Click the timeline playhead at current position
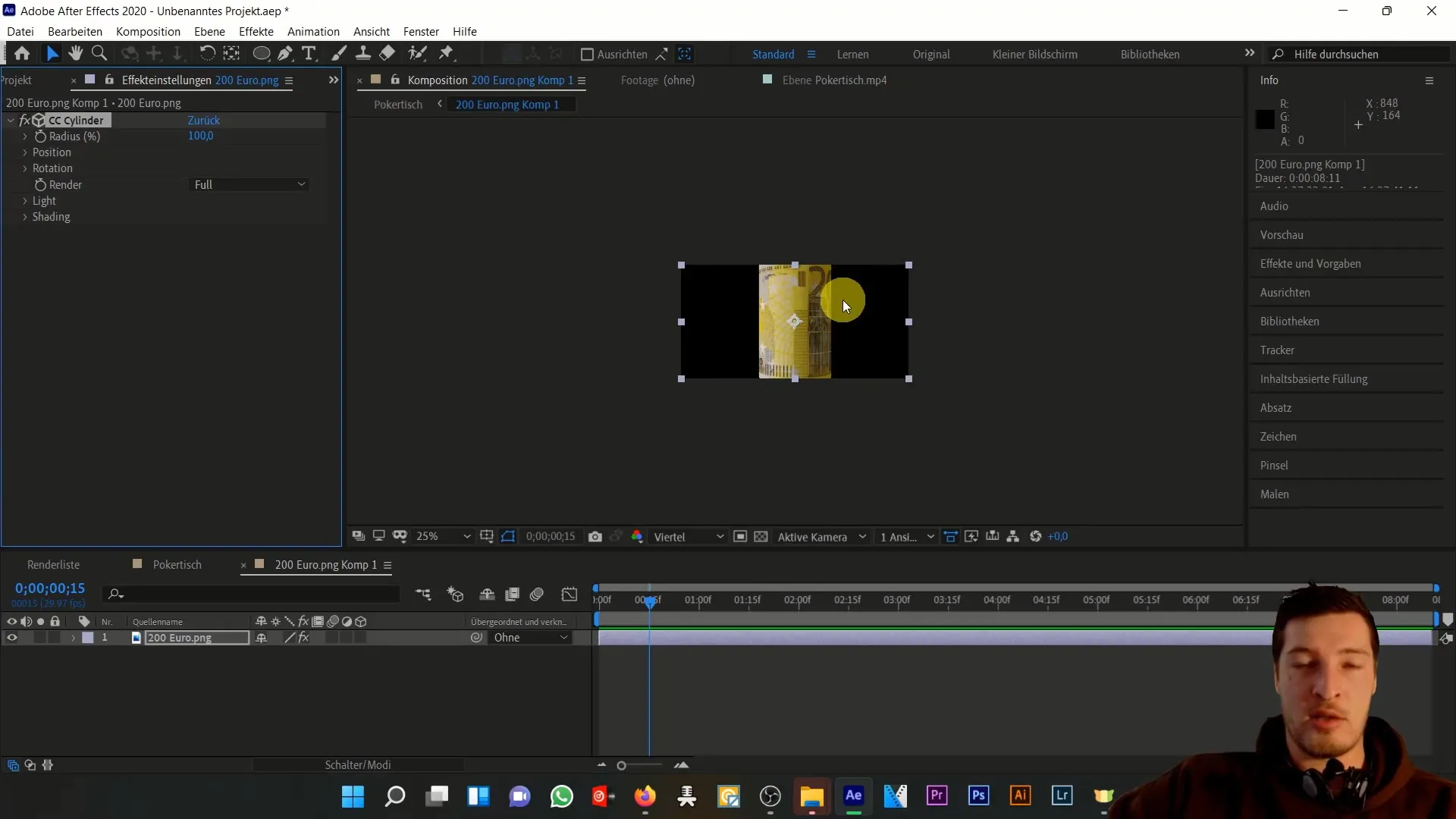Screen dimensions: 1456x819 651,599
